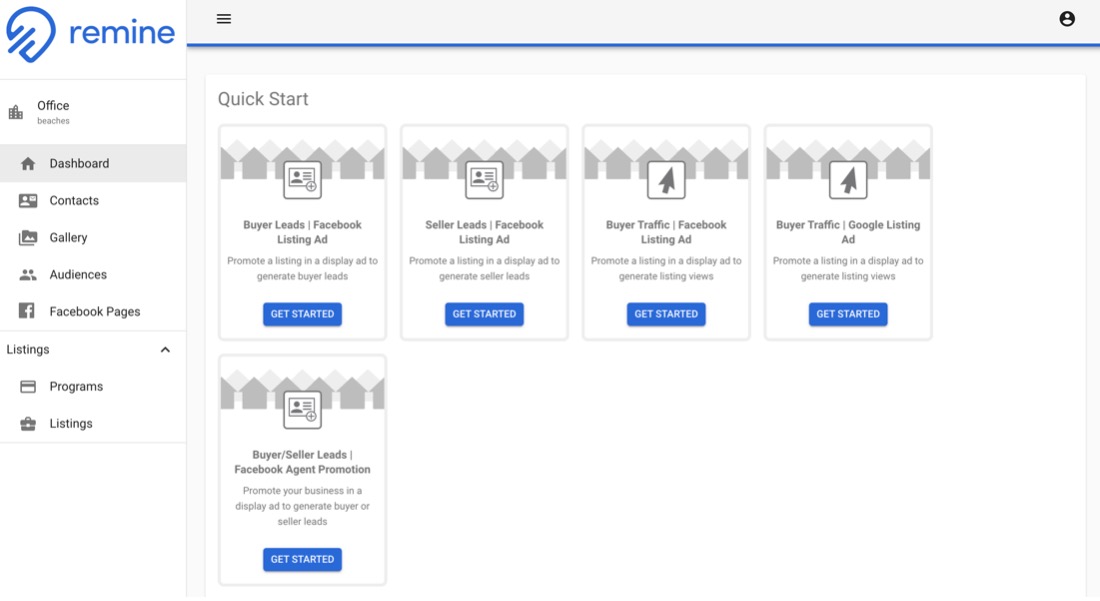Select the Office beaches entry

[x=93, y=112]
